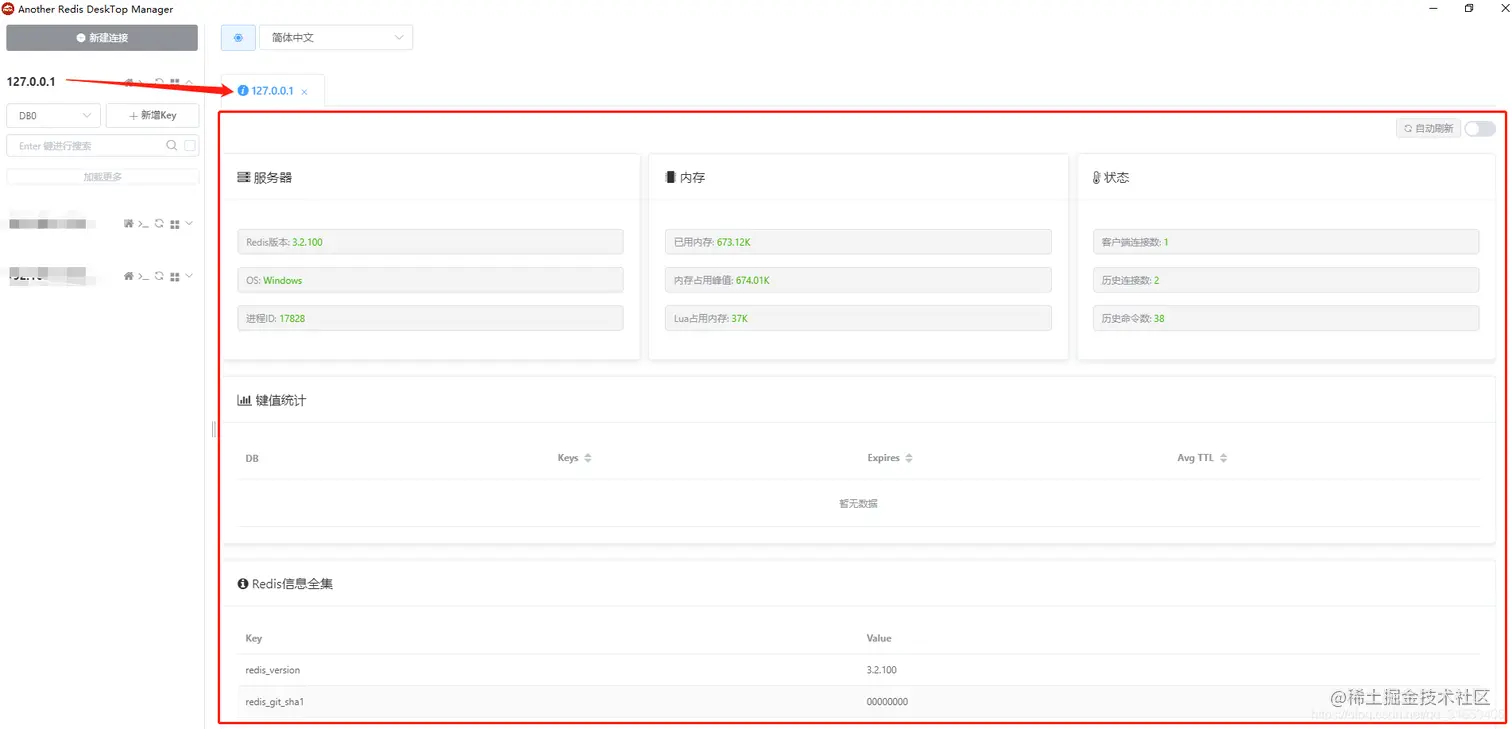Click the Redis信息全集 section heading
Screen dimensions: 1512x729
[285, 583]
